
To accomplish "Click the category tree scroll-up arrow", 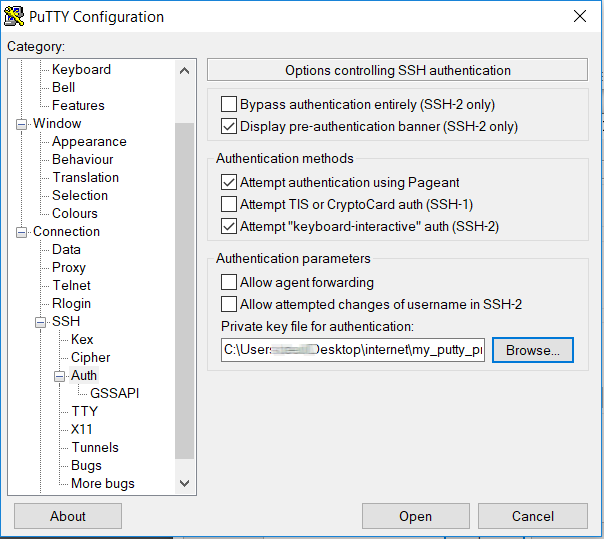I will [x=184, y=70].
